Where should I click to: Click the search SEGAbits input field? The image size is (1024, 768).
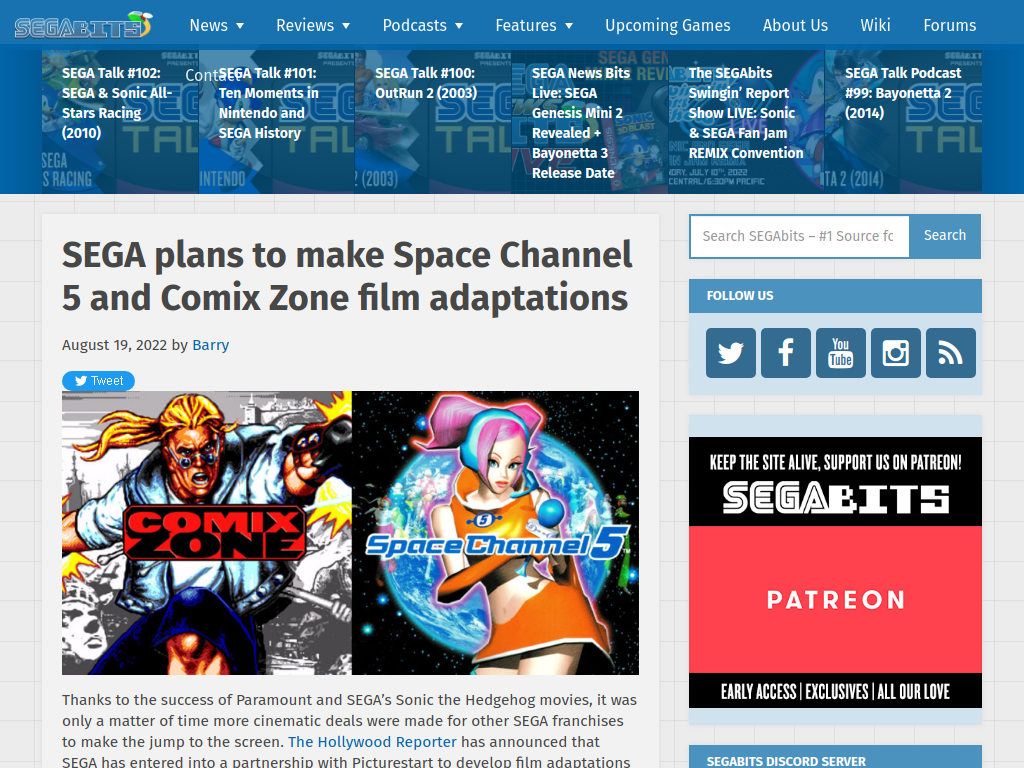point(799,236)
